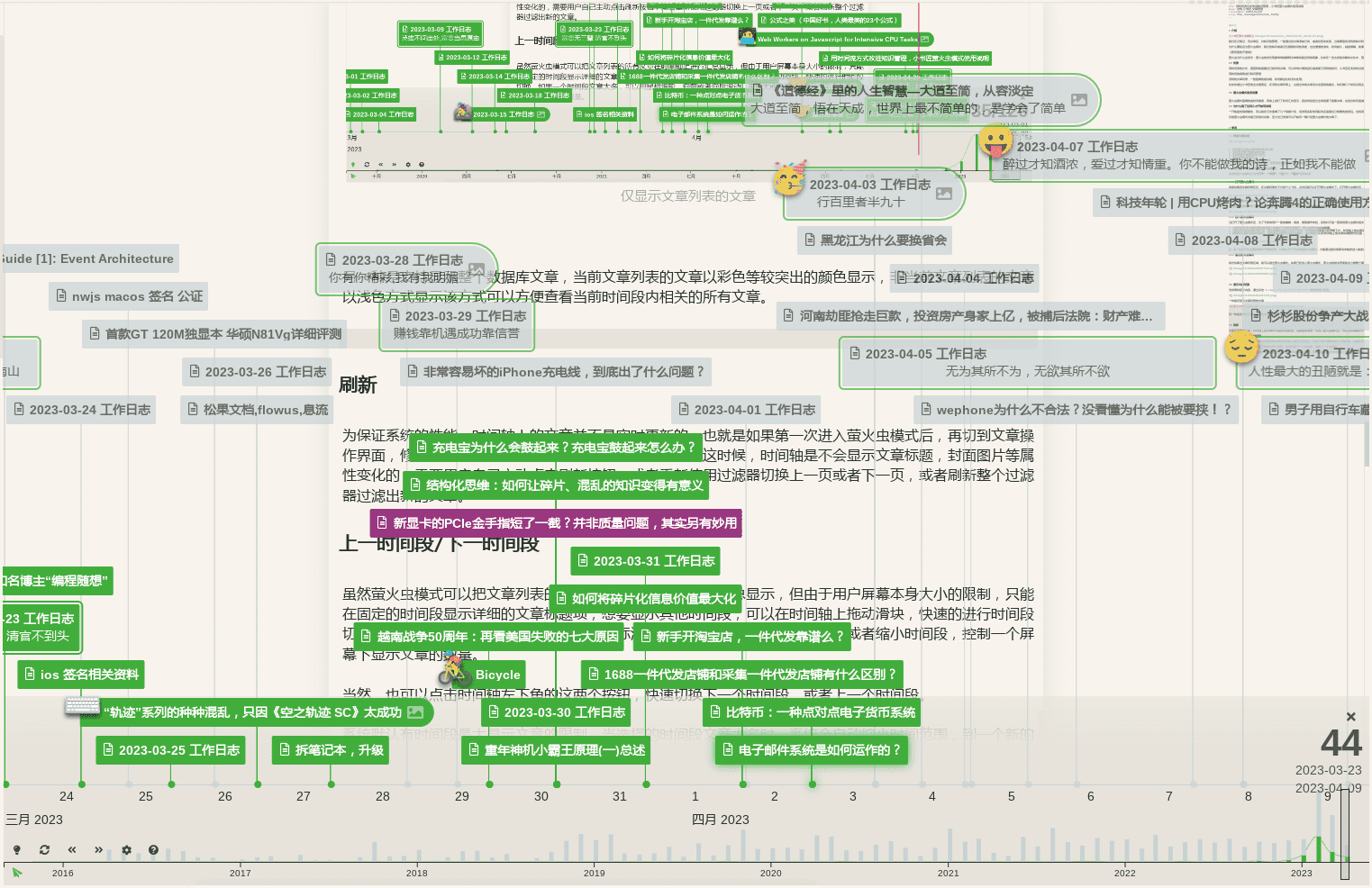Open "科技年轮 | 用CPU烤肉" entry
1372x888 pixels.
pyautogui.click(x=1232, y=203)
